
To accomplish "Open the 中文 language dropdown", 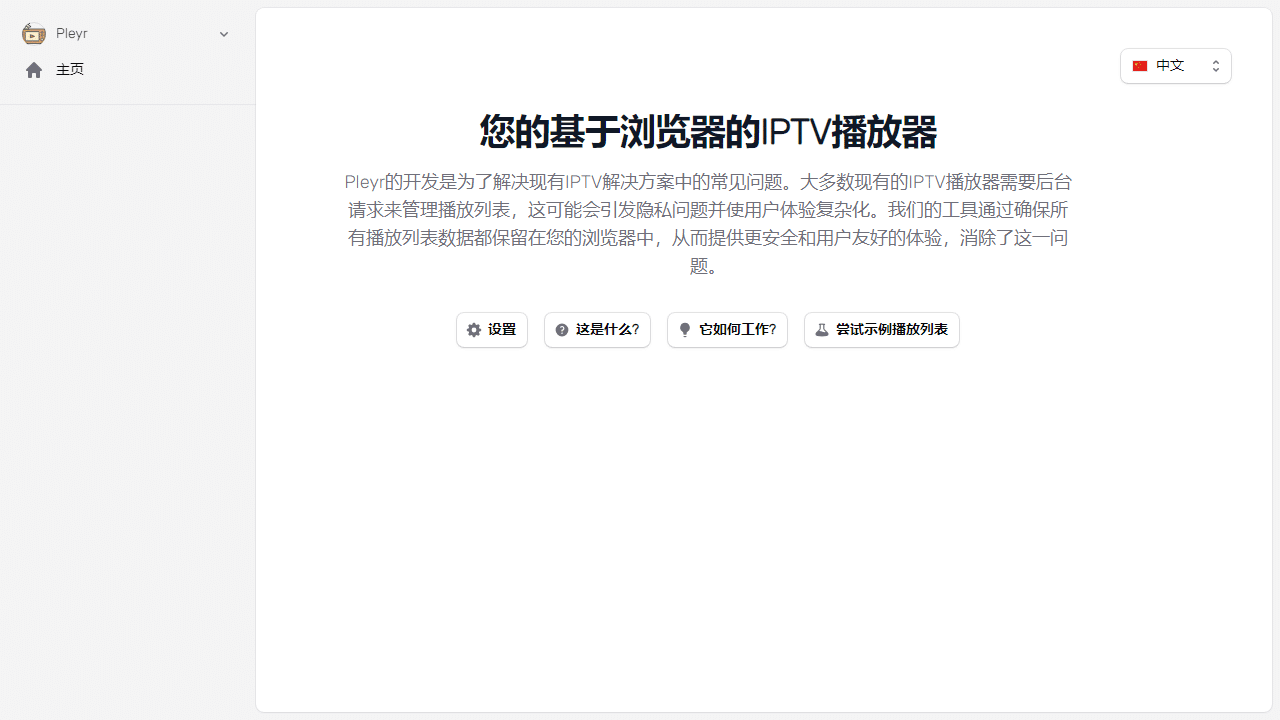I will (1176, 66).
